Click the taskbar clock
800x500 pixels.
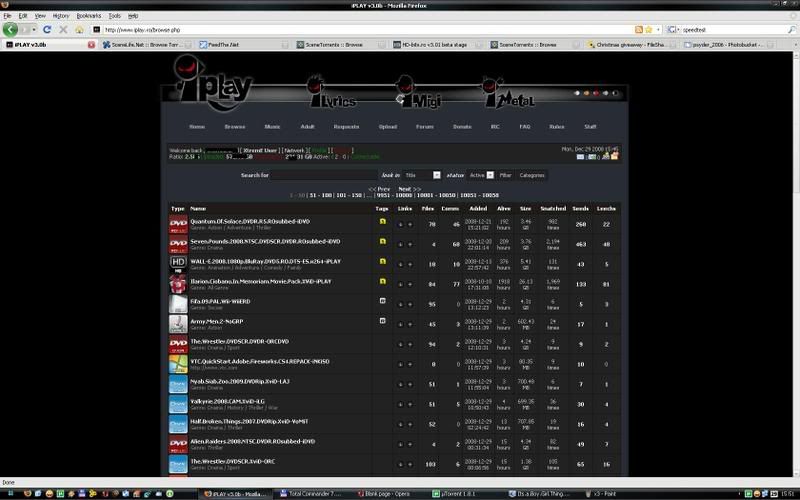point(787,493)
